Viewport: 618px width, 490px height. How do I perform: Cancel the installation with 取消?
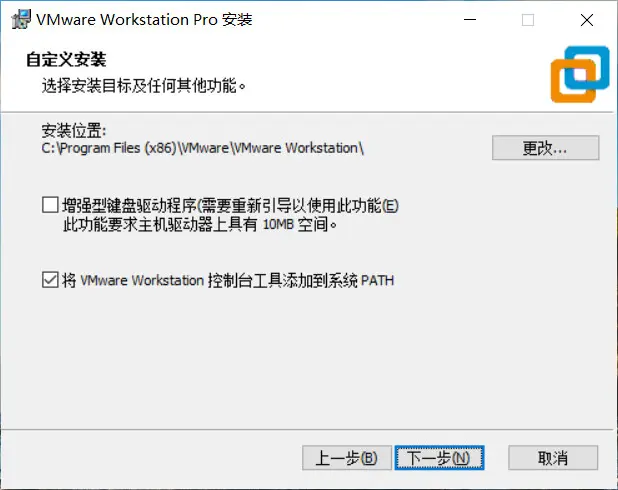pyautogui.click(x=553, y=458)
